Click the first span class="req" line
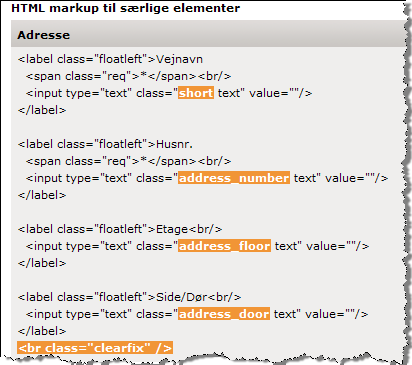412x365 pixels. pyautogui.click(x=129, y=76)
